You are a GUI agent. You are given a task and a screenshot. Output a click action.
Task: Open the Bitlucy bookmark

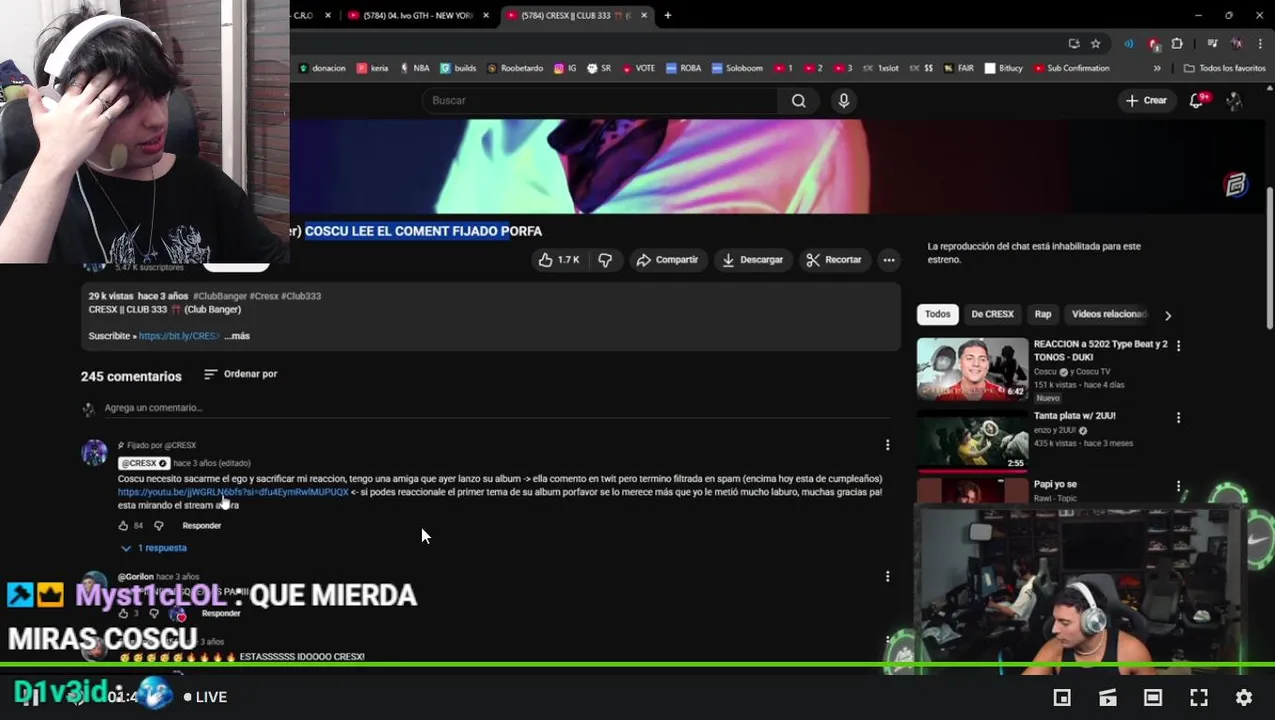(x=1003, y=68)
